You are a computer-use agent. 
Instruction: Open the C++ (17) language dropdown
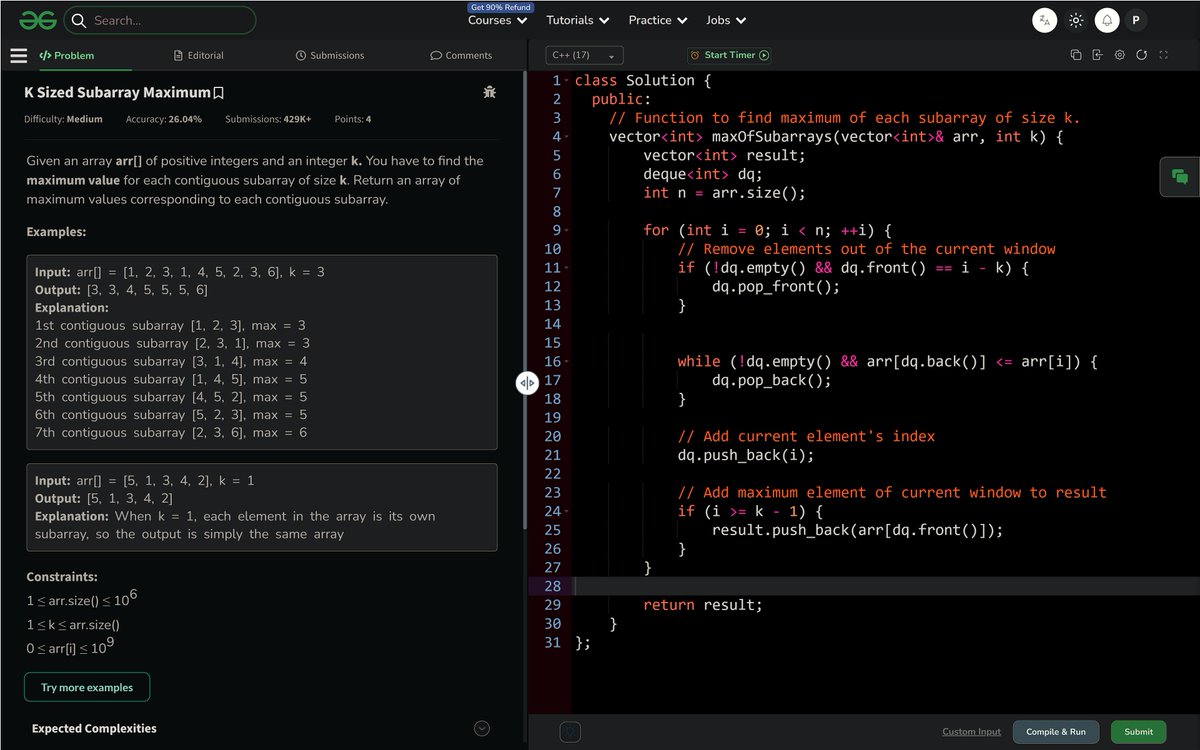click(x=585, y=55)
